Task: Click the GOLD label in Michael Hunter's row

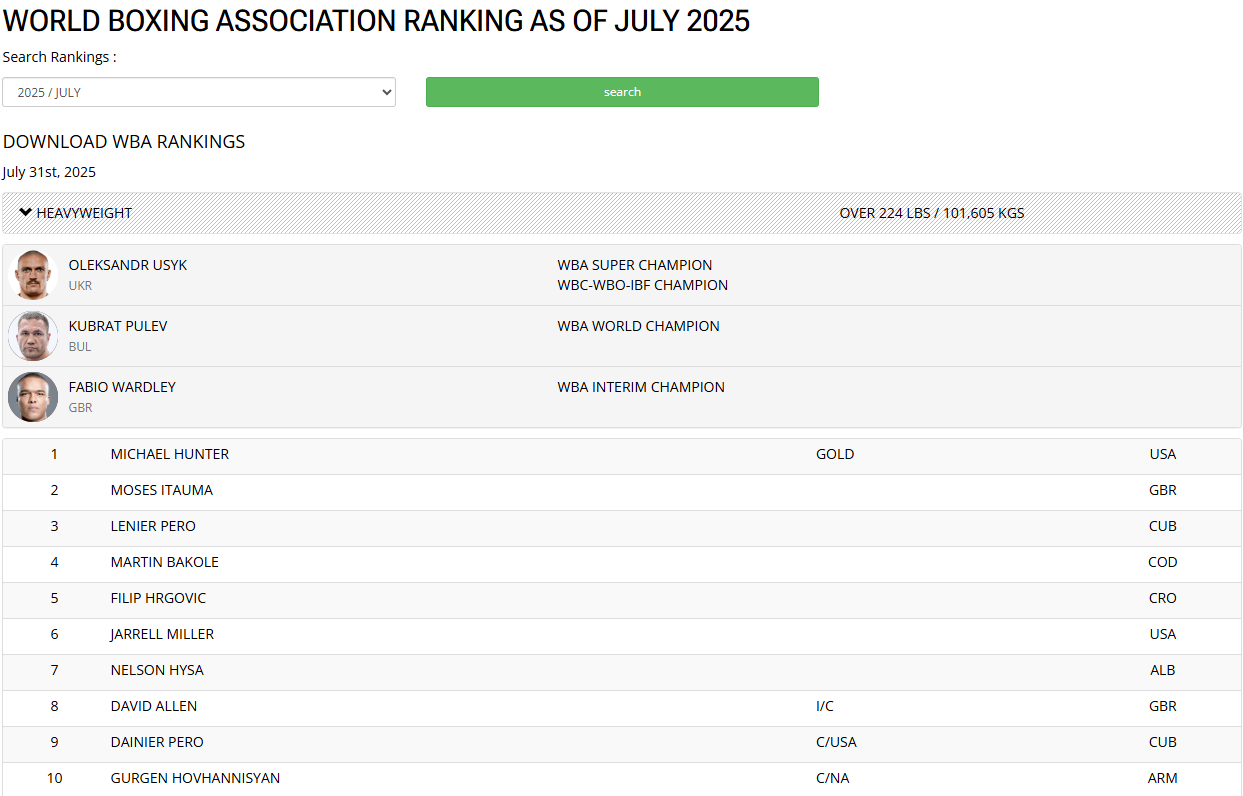Action: tap(835, 454)
